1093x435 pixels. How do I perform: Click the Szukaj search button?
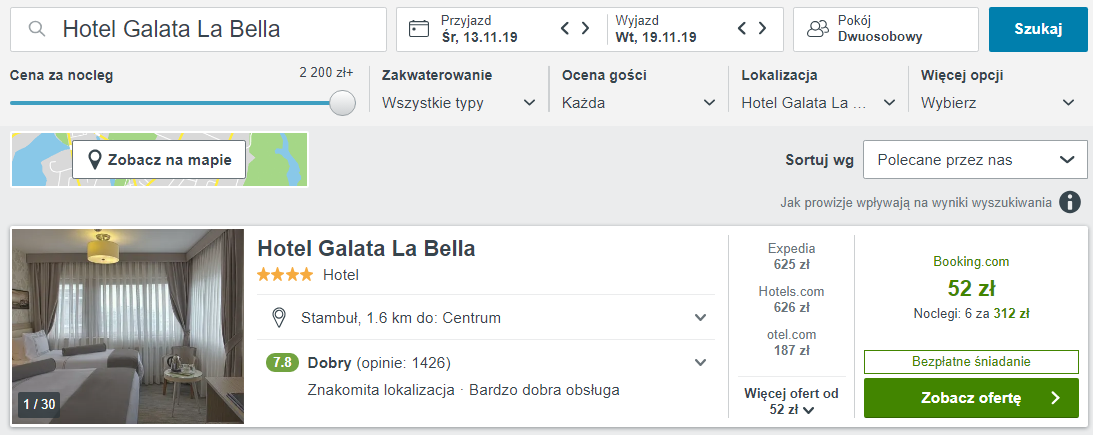point(1038,29)
